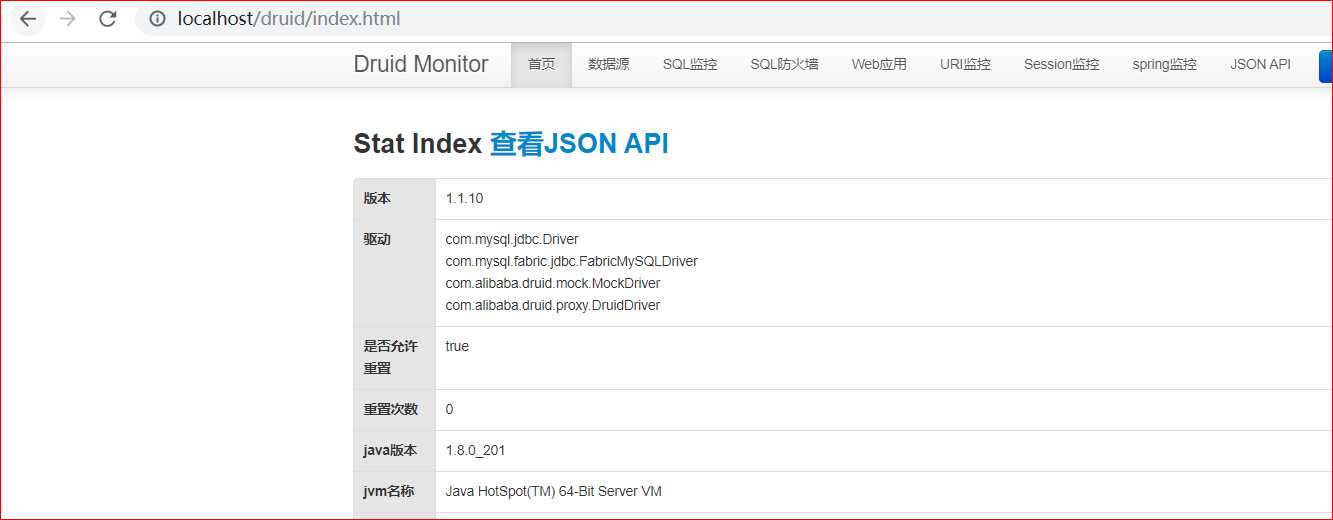Select the com.mysql.jdbc.Driver entry
This screenshot has width=1333, height=520.
point(512,239)
